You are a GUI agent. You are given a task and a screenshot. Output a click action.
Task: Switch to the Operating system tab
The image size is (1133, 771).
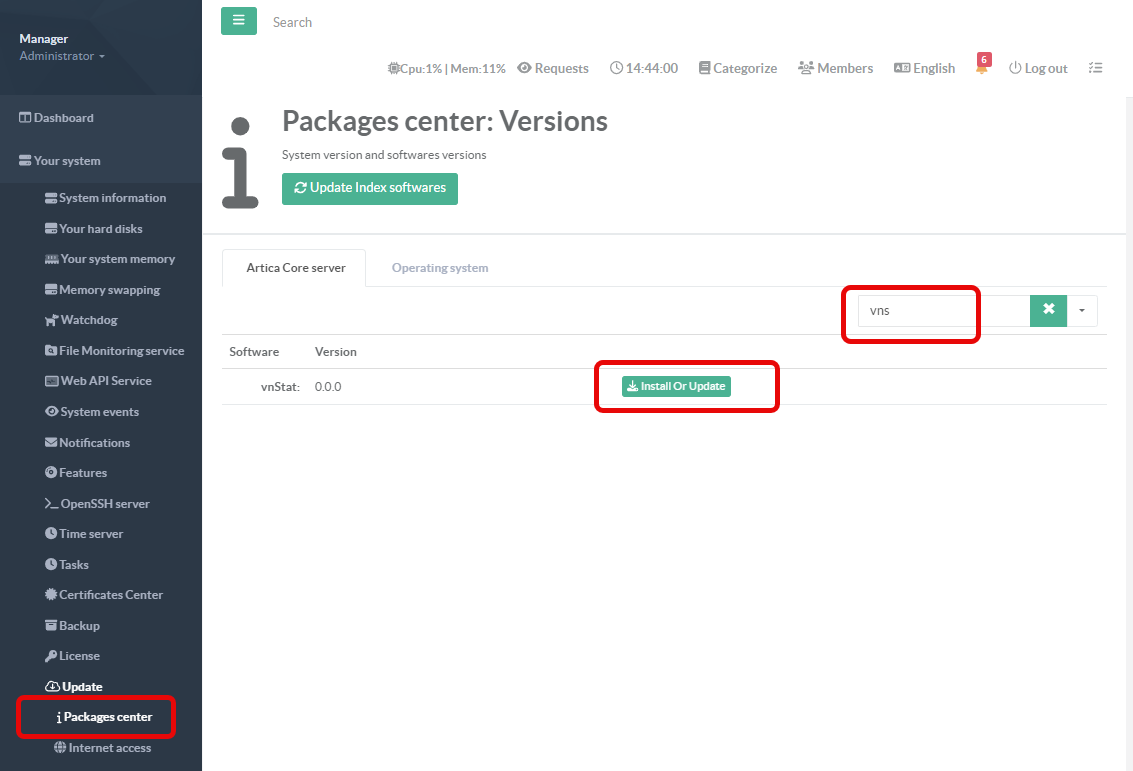440,268
